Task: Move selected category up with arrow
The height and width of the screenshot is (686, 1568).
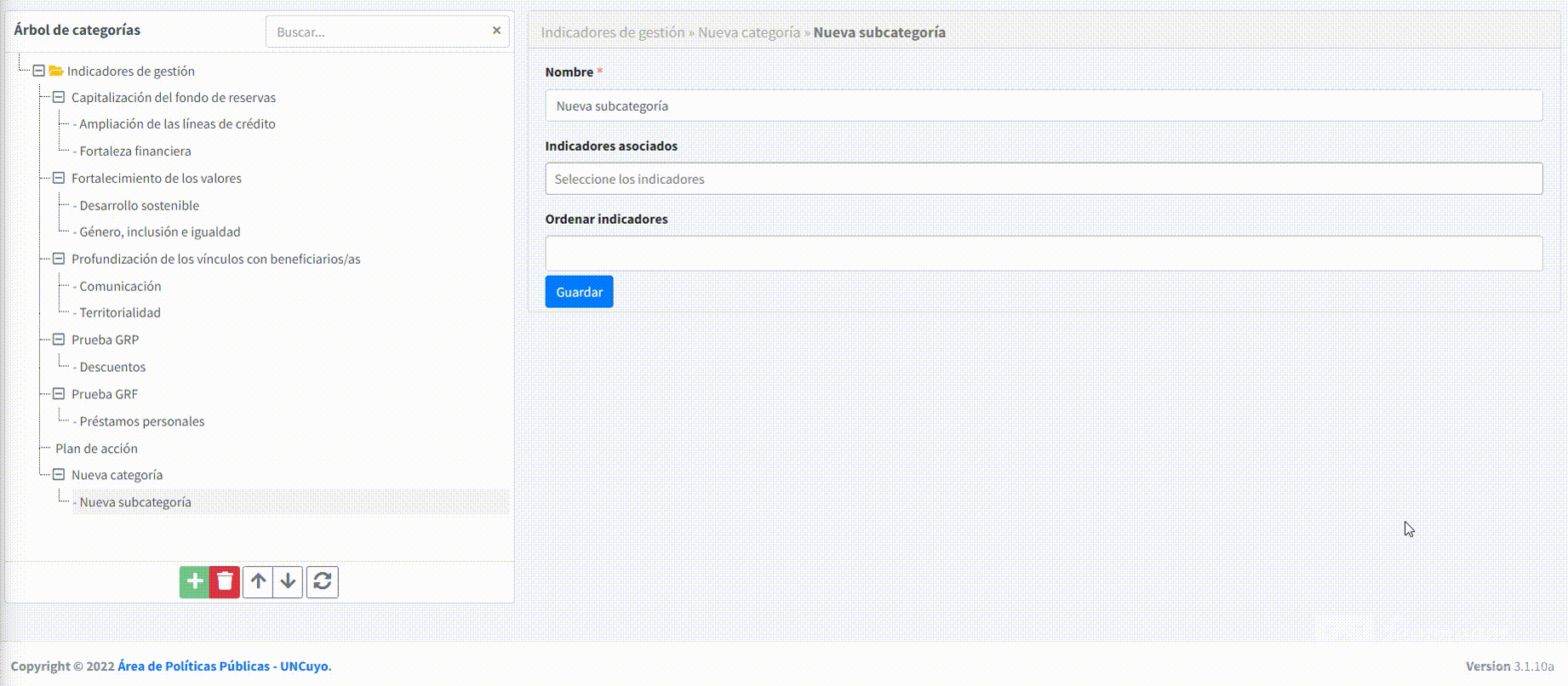Action: point(258,582)
